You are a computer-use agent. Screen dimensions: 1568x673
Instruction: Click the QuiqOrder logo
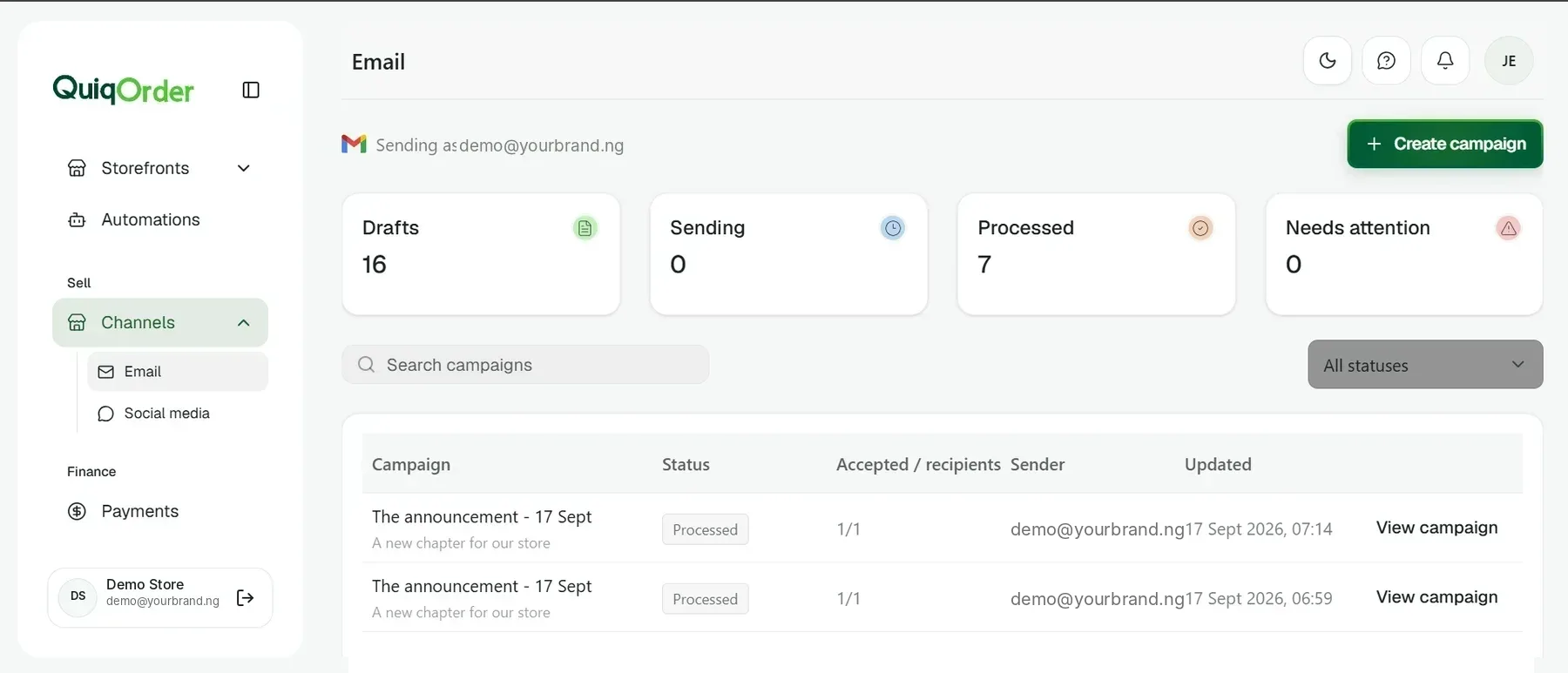point(123,89)
